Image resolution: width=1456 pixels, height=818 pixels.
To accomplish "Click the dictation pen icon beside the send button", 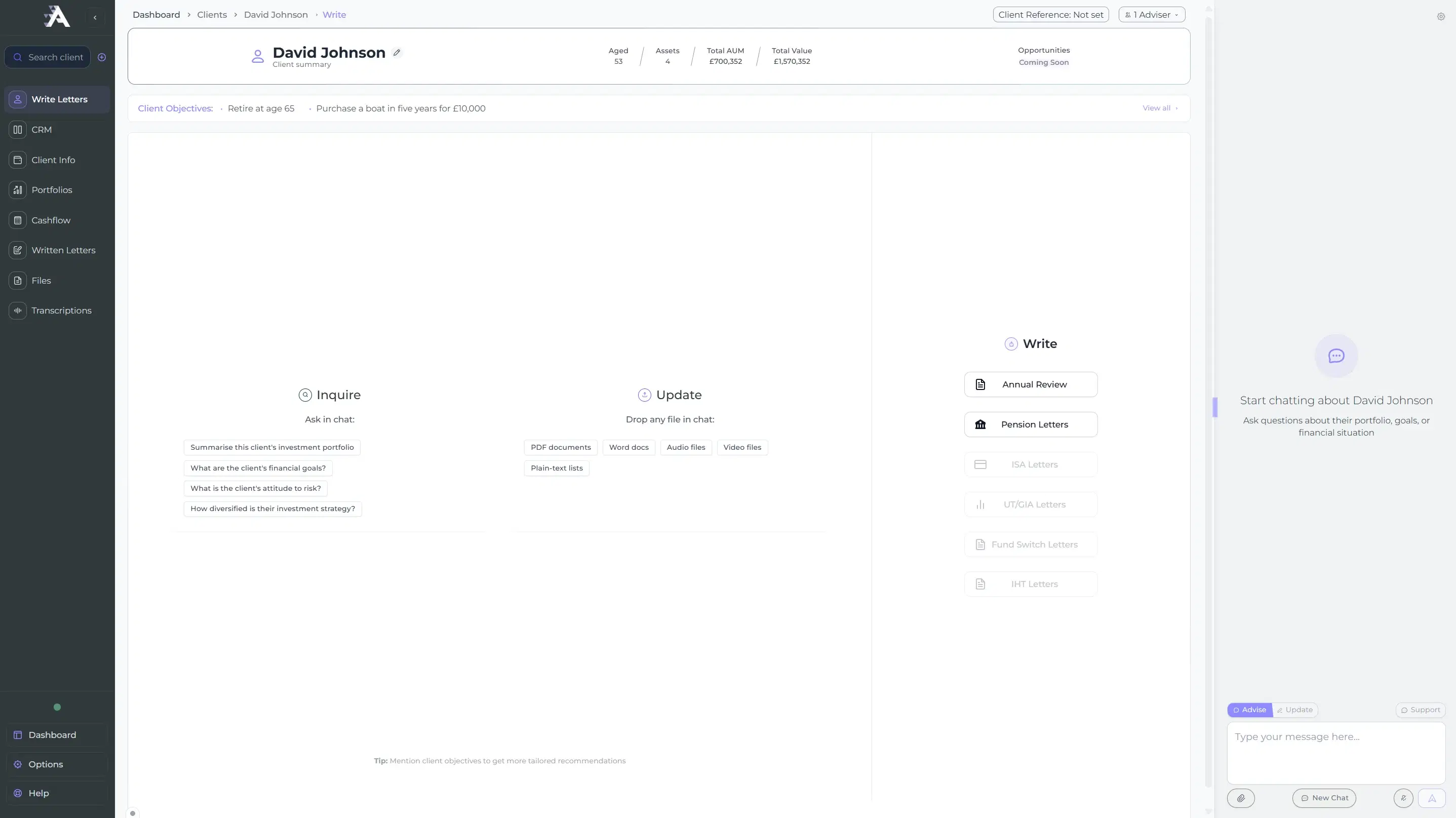I will tap(1404, 798).
